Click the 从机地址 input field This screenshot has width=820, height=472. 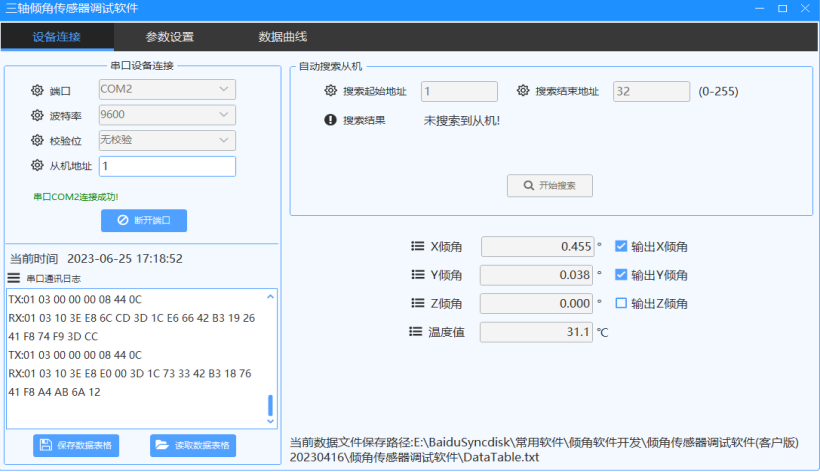(167, 166)
